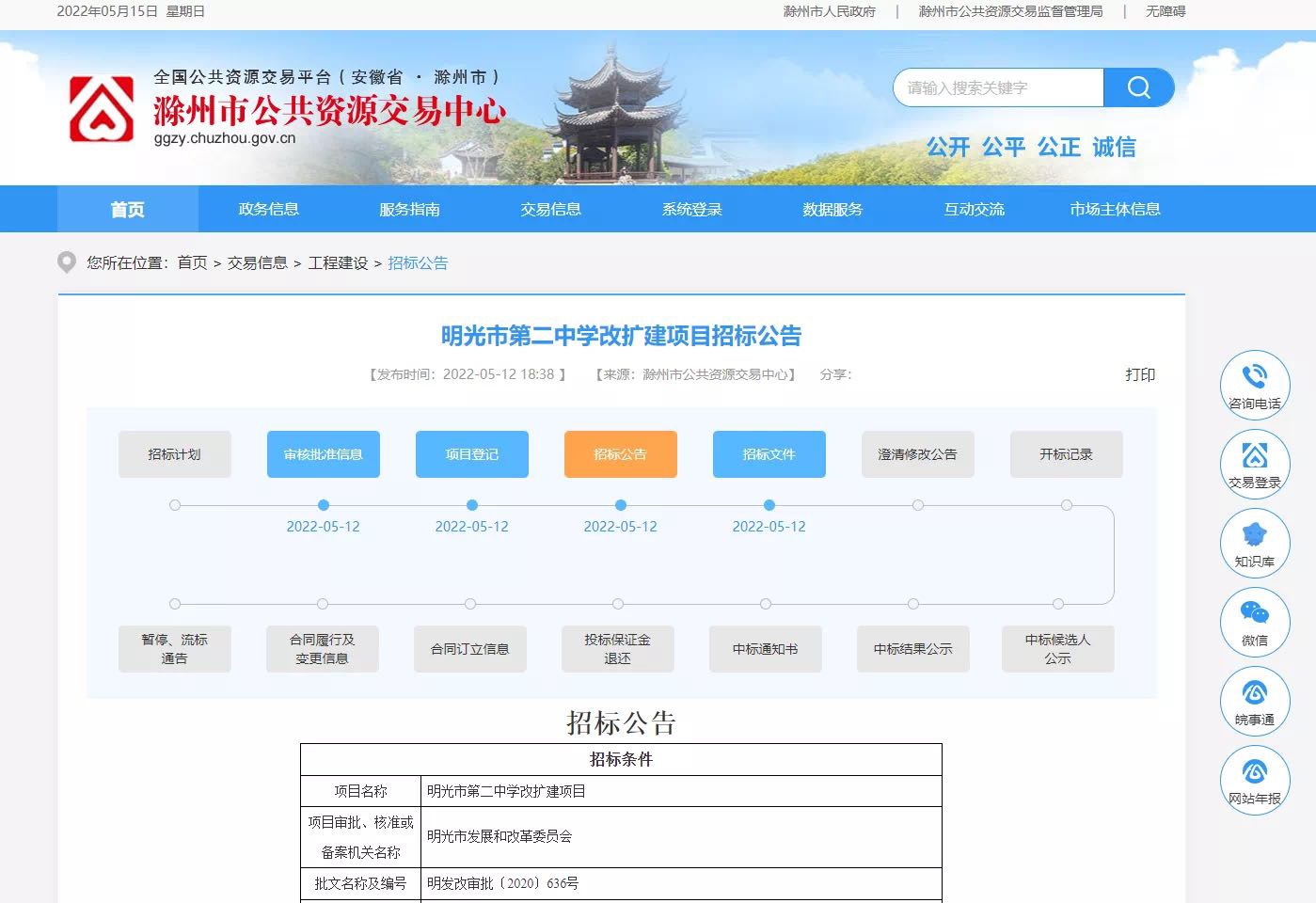The width and height of the screenshot is (1316, 903).
Task: Click the keyword search input field
Action: 997,87
